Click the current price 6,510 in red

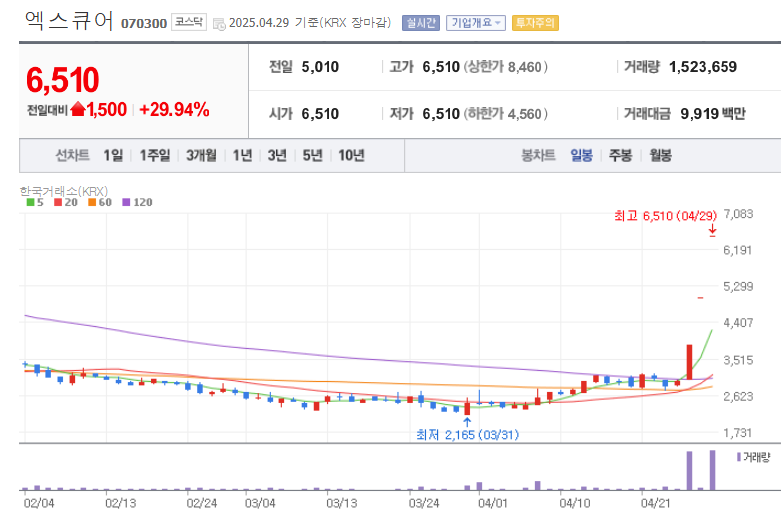(63, 80)
